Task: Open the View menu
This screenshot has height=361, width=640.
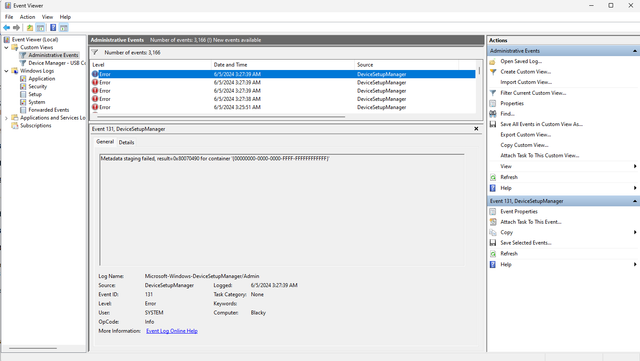Action: pyautogui.click(x=47, y=17)
